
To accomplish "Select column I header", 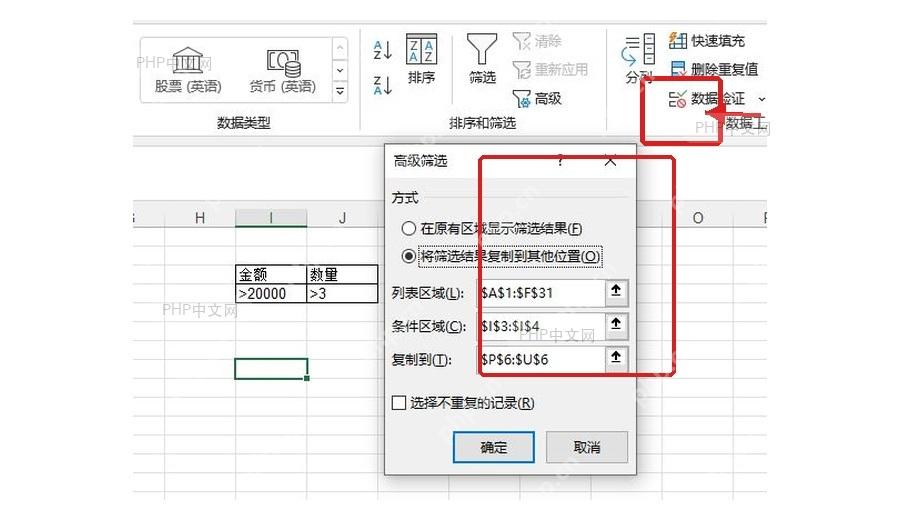I will [x=271, y=218].
